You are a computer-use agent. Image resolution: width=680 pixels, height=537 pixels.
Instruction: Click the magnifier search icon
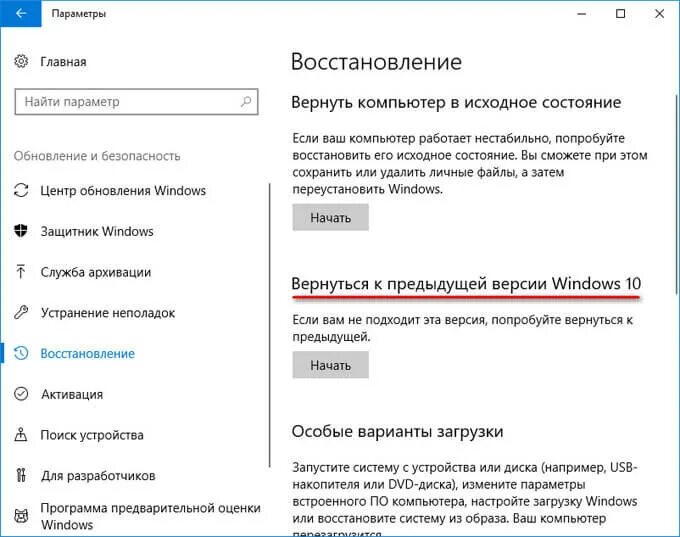(245, 102)
